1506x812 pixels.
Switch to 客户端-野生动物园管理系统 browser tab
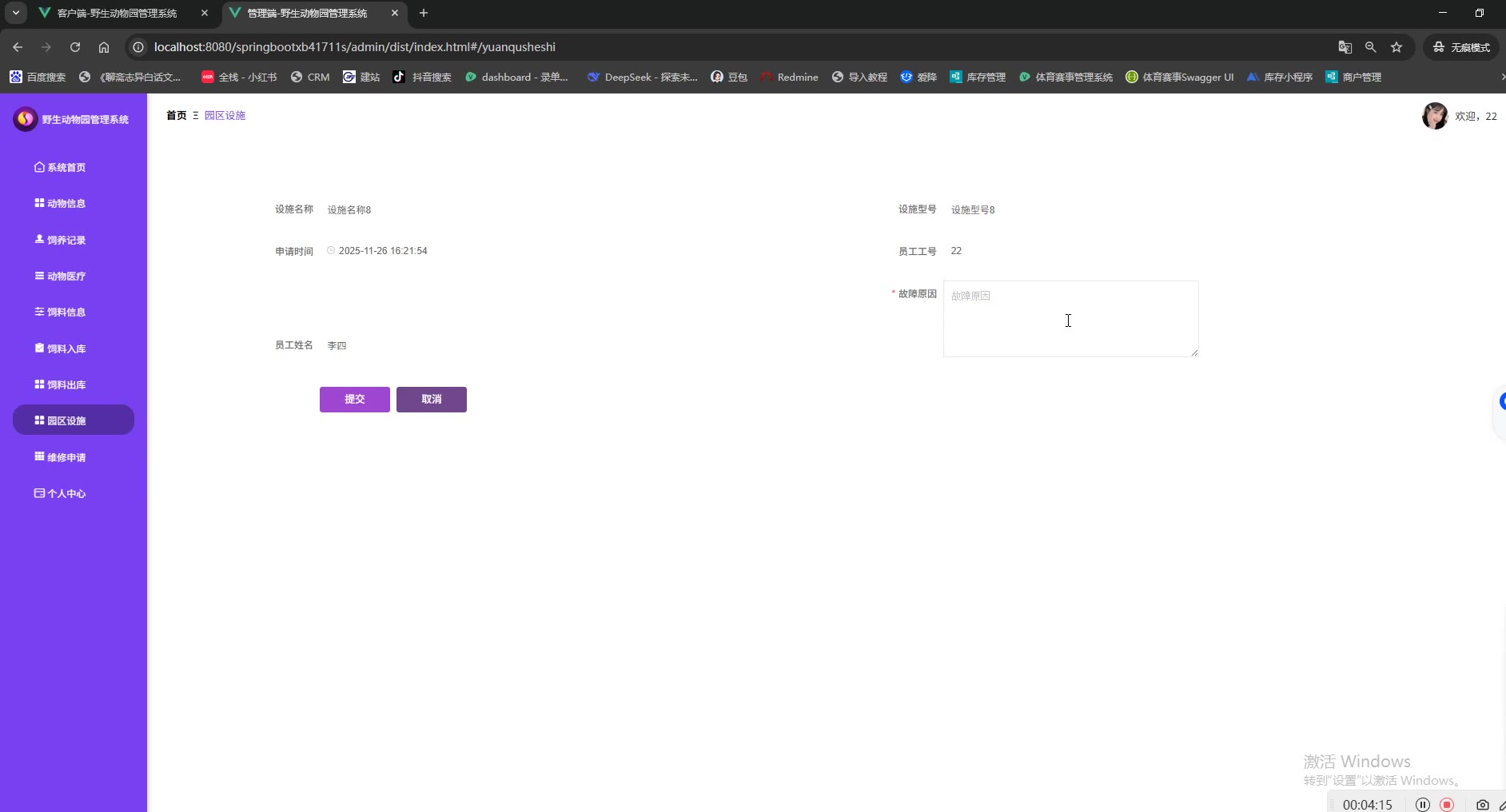coord(117,14)
